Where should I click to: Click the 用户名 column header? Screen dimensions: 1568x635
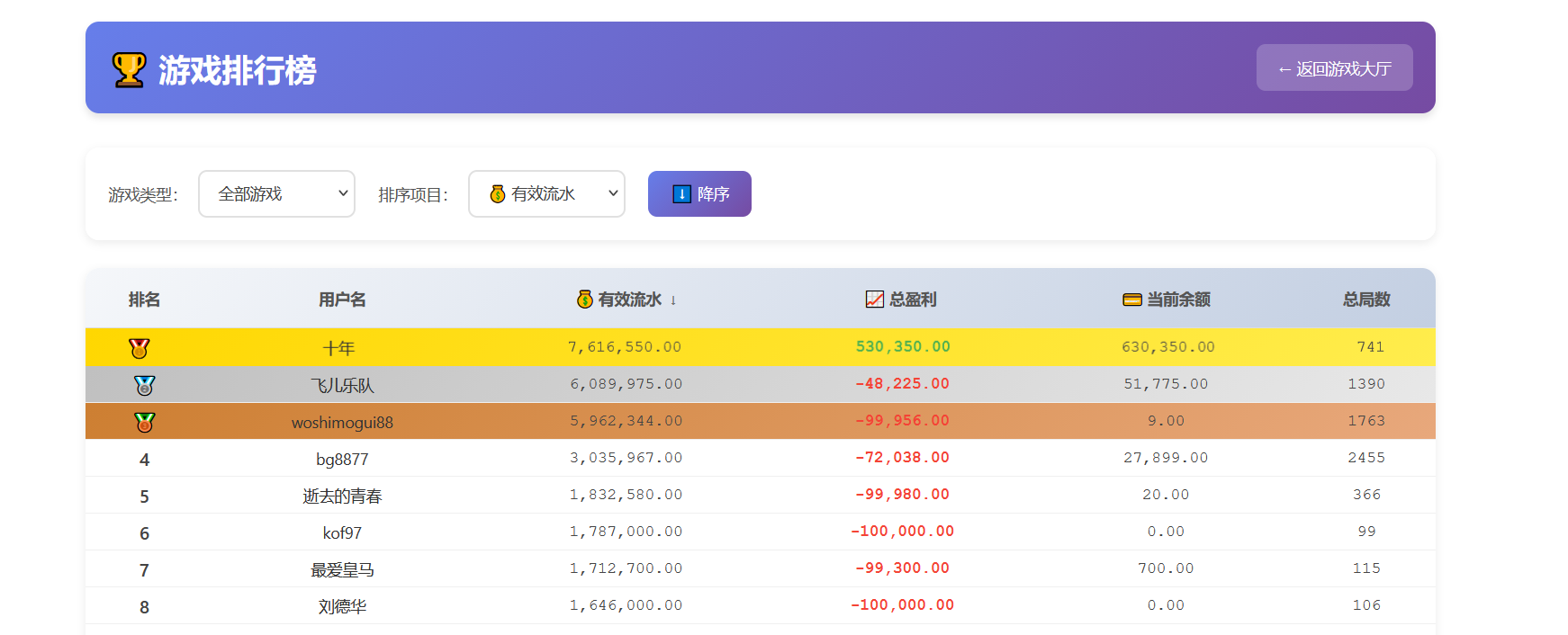pyautogui.click(x=342, y=300)
